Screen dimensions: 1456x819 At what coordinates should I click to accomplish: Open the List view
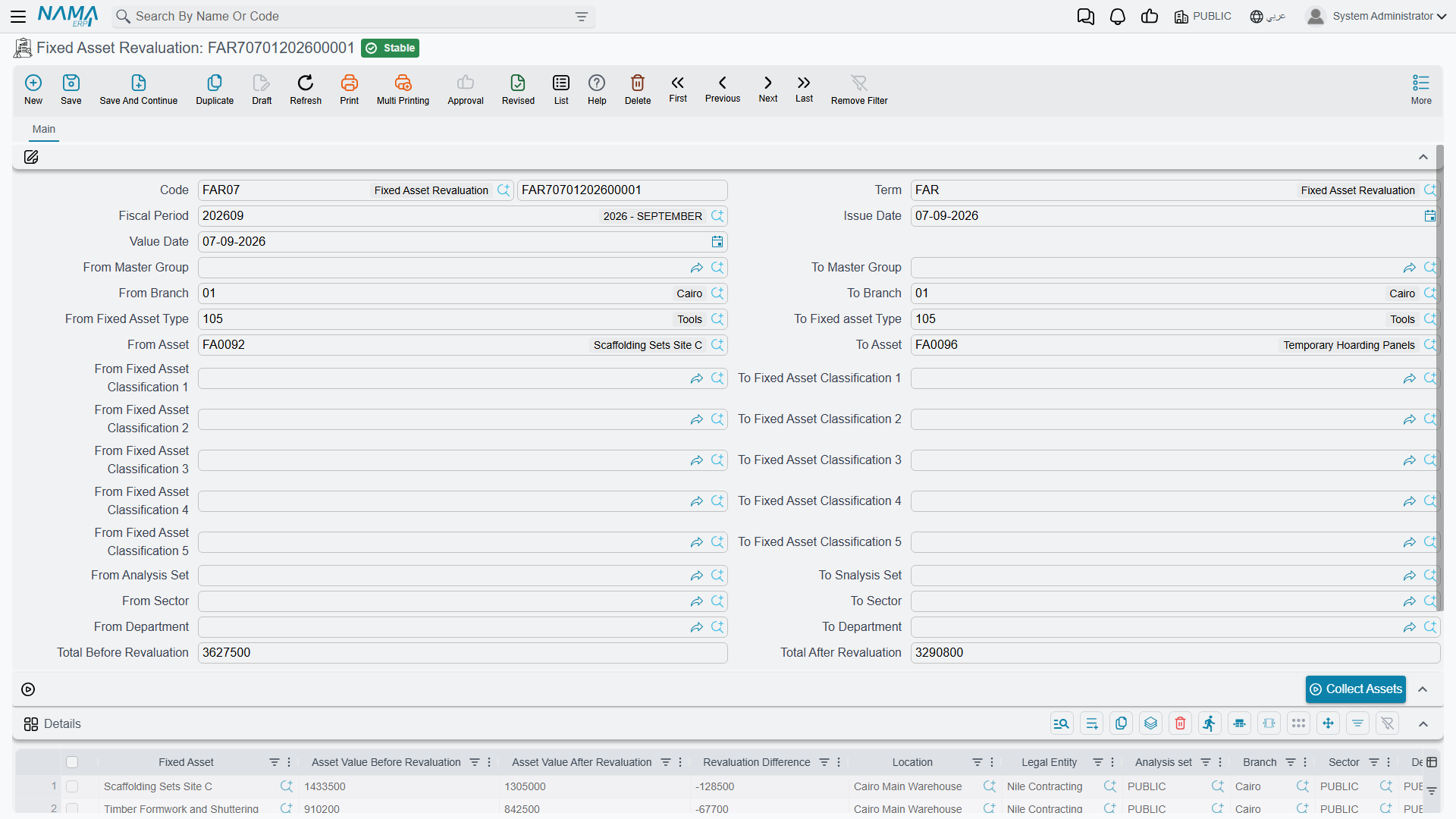point(561,89)
